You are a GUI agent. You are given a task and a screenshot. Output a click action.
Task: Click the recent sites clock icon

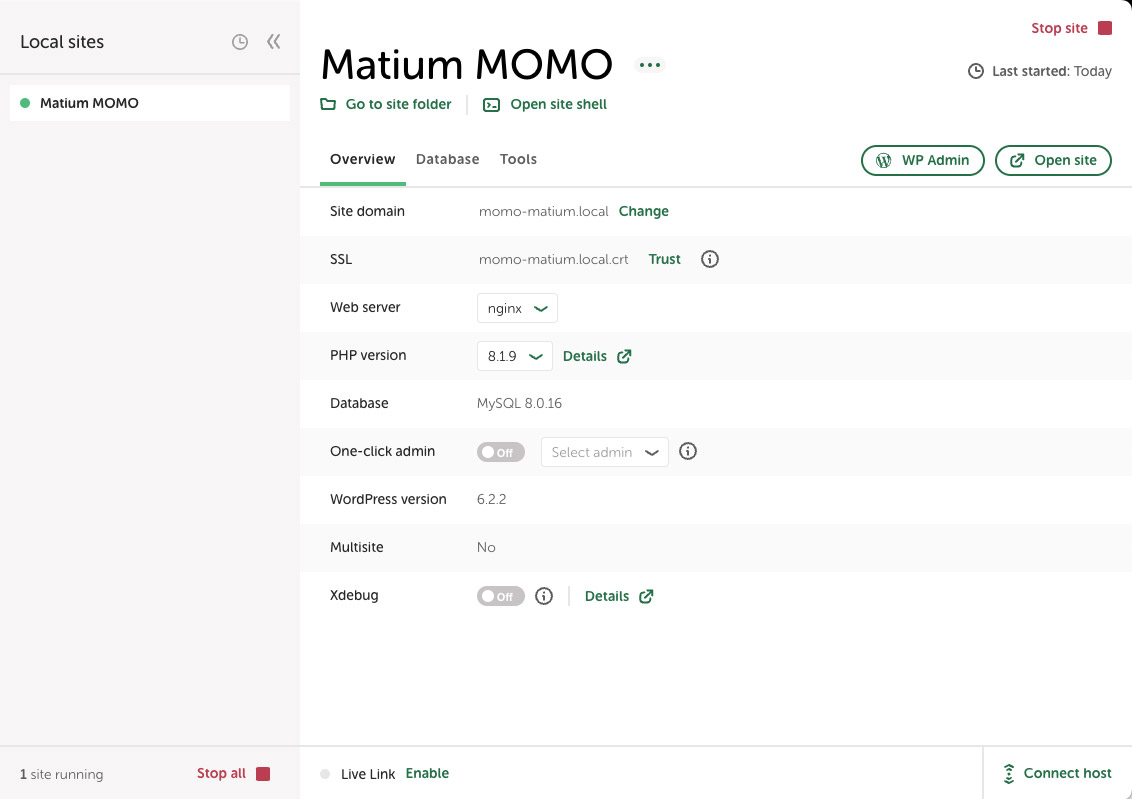240,42
